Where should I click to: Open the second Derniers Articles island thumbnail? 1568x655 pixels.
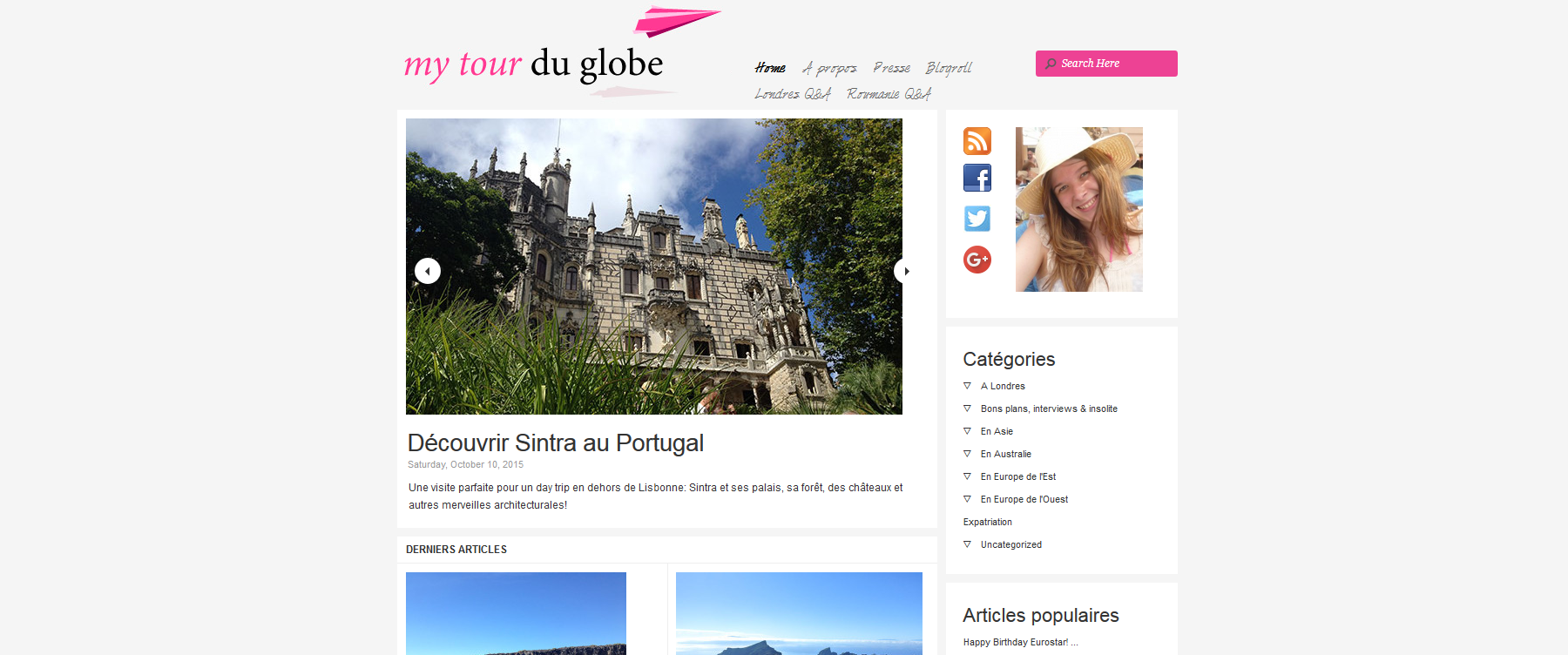pos(799,613)
